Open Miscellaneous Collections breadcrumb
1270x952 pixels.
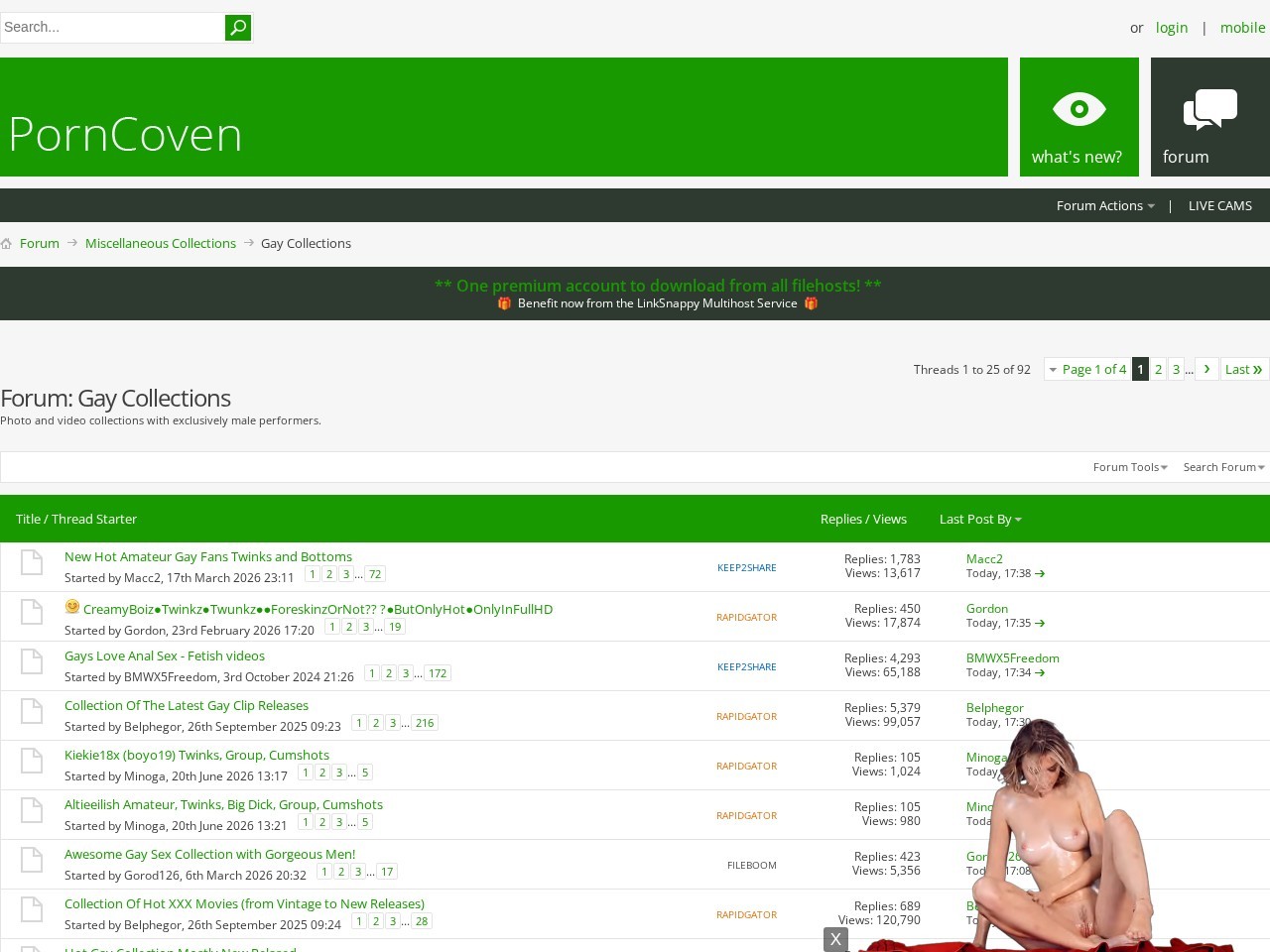pos(161,243)
